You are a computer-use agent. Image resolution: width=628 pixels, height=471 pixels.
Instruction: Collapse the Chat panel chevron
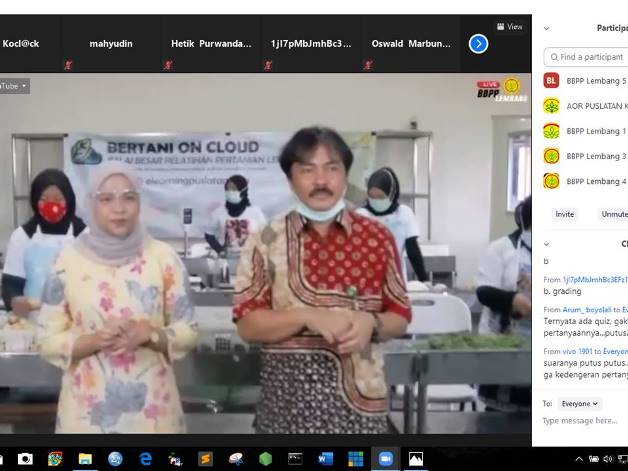click(546, 244)
